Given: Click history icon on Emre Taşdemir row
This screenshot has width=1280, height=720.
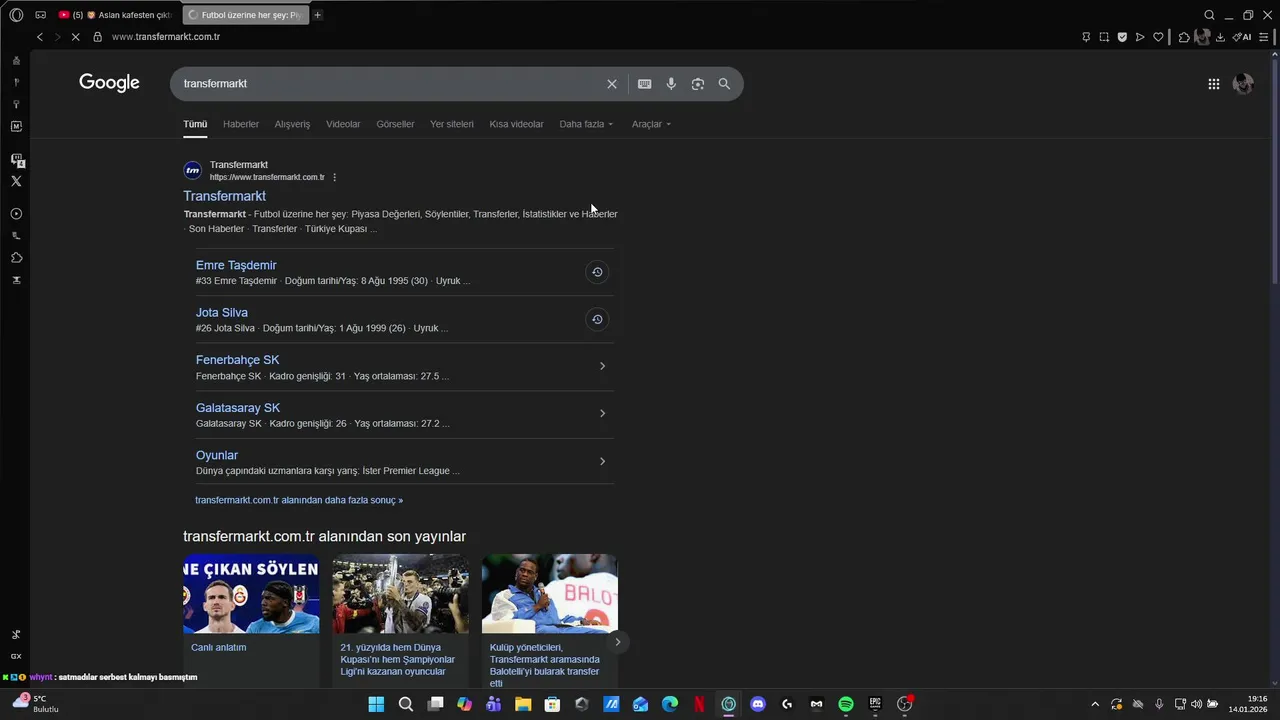Looking at the screenshot, I should click(597, 272).
